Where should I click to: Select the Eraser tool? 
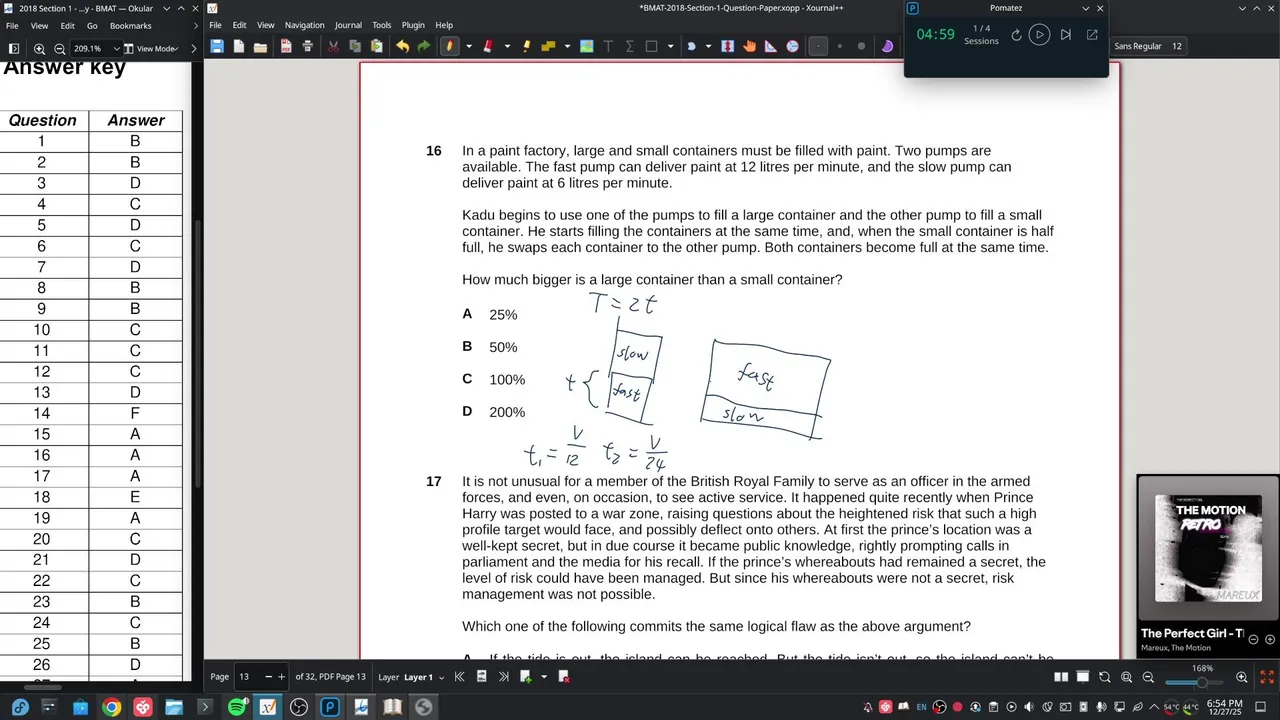pyautogui.click(x=488, y=46)
